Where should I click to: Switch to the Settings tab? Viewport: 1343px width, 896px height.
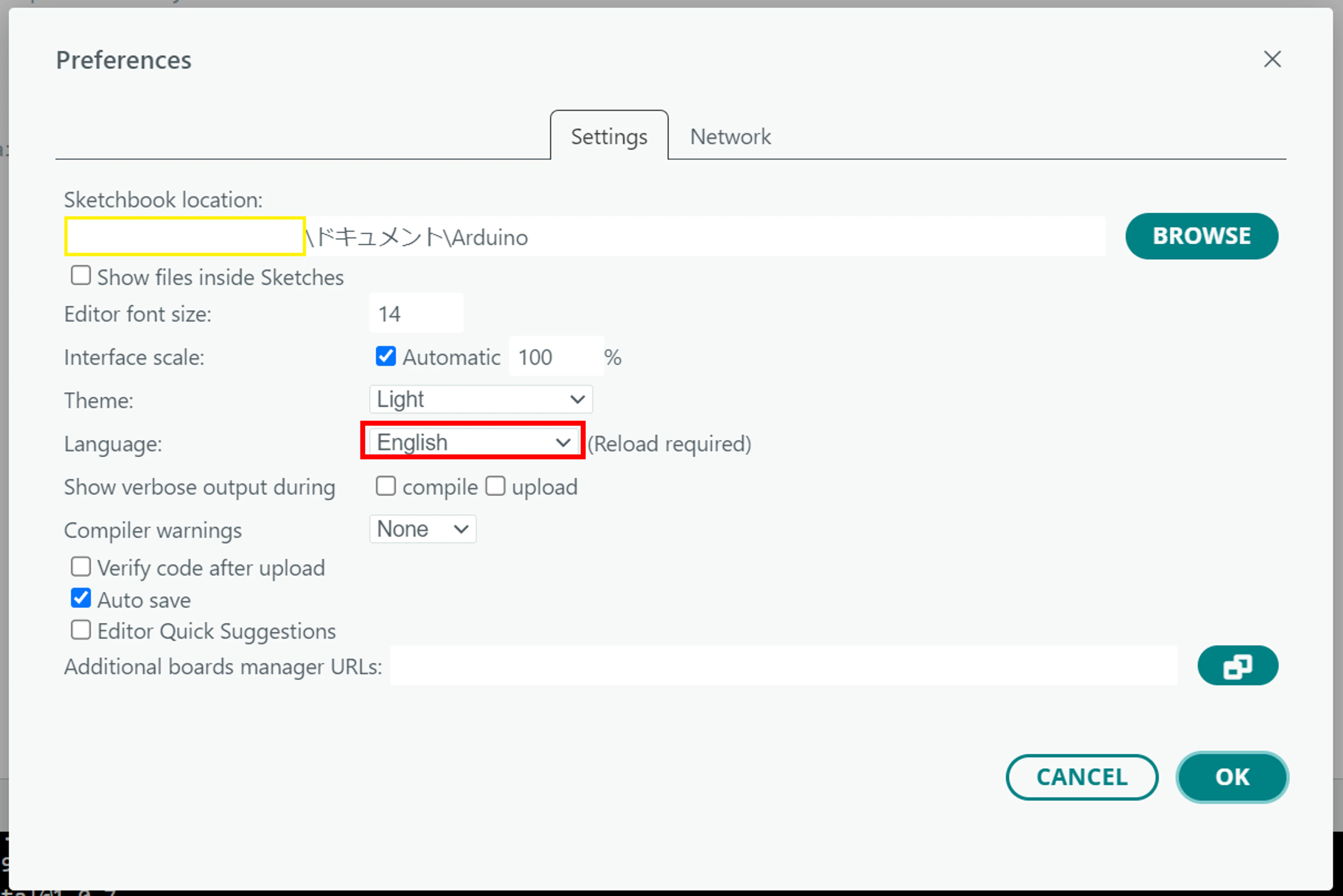pyautogui.click(x=609, y=136)
